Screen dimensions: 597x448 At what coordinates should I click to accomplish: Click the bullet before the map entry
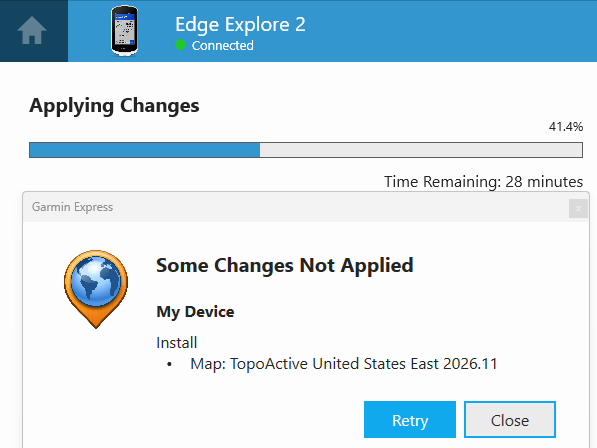click(169, 365)
